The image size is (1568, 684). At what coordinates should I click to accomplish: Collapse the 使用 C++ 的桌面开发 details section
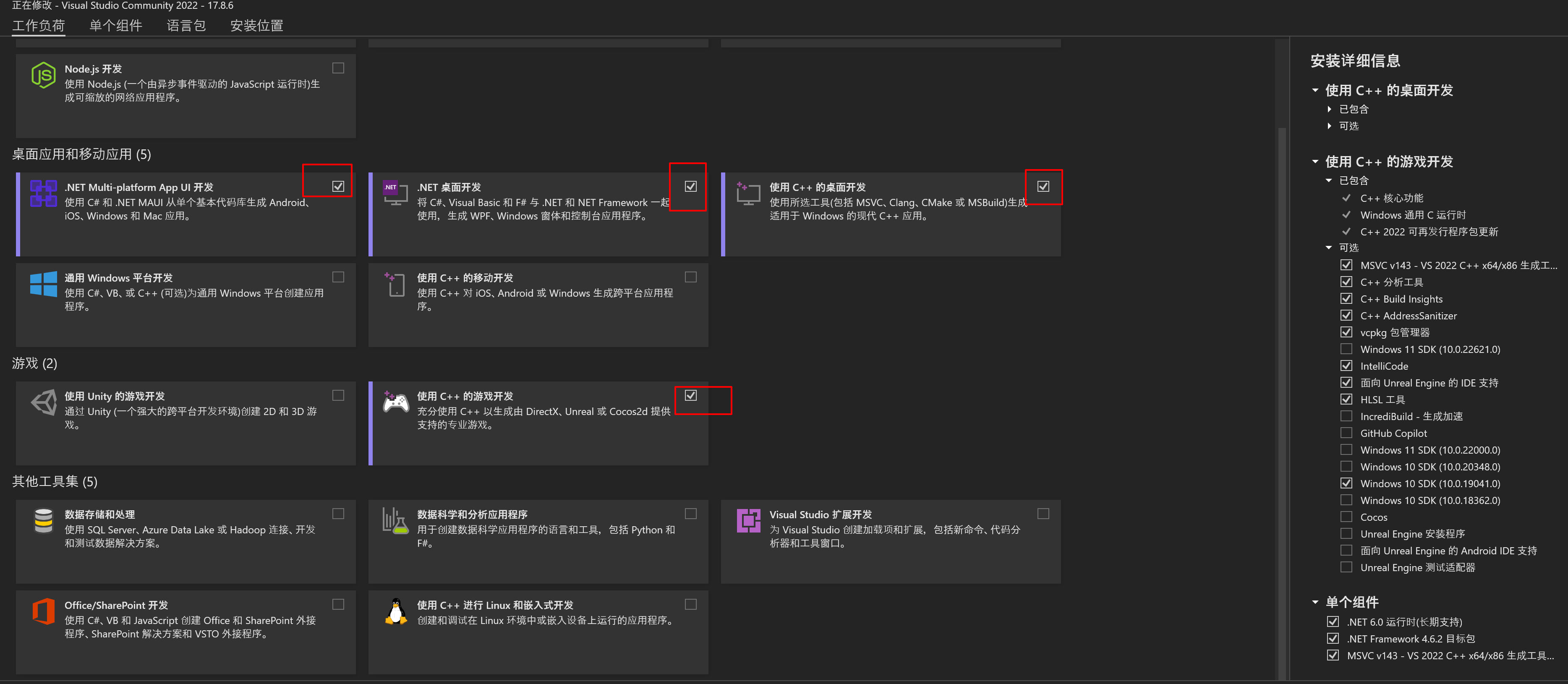[1315, 90]
